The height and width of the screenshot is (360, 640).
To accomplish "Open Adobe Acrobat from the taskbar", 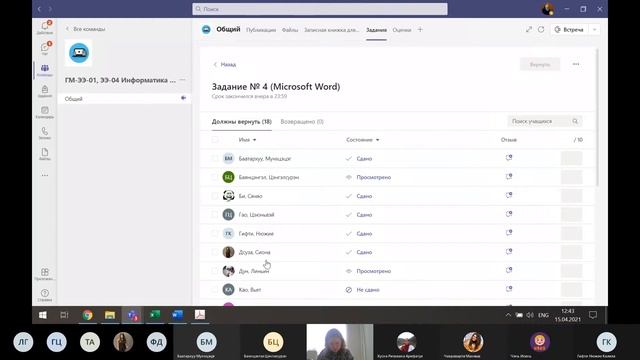I will [200, 315].
